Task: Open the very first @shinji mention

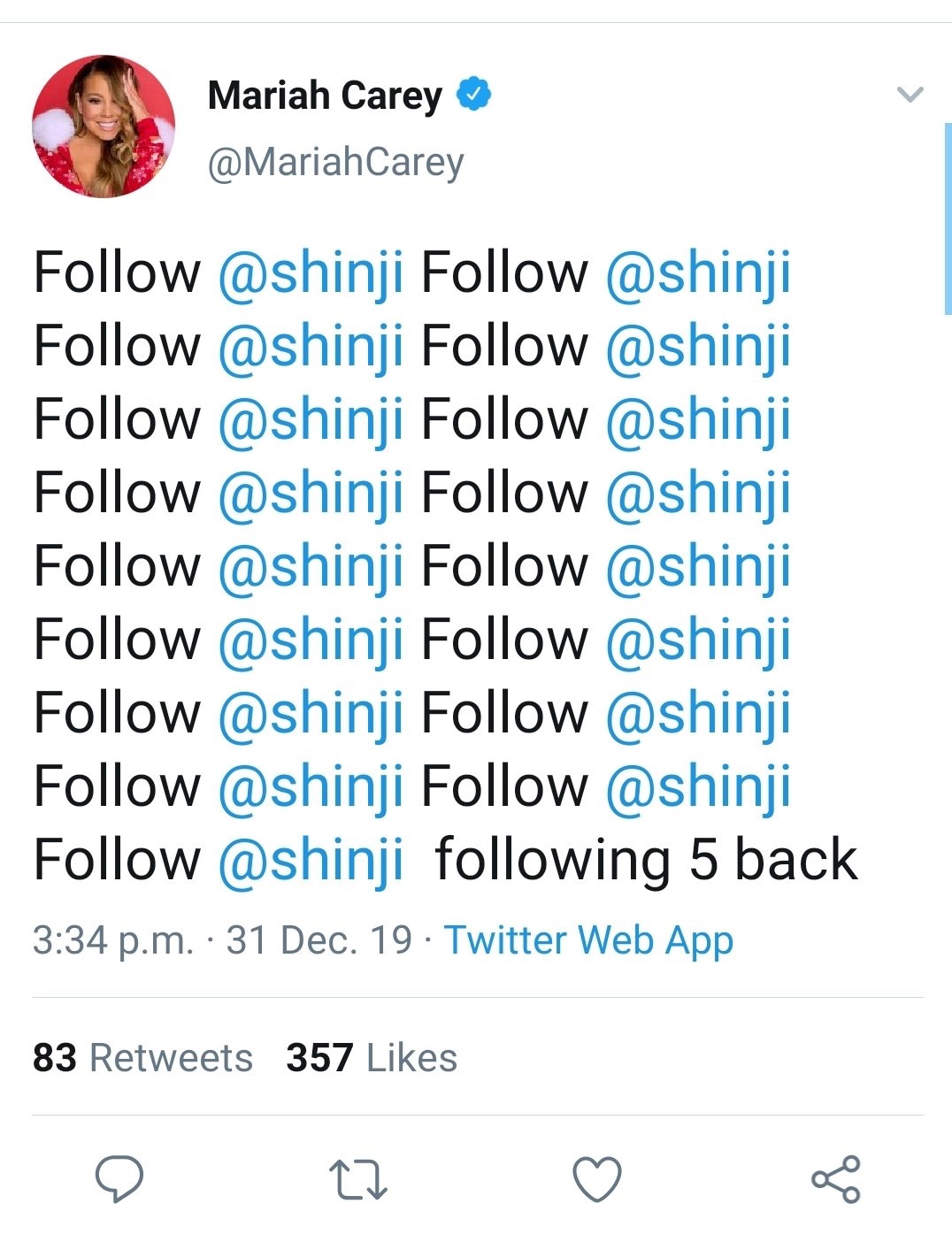Action: click(x=311, y=272)
